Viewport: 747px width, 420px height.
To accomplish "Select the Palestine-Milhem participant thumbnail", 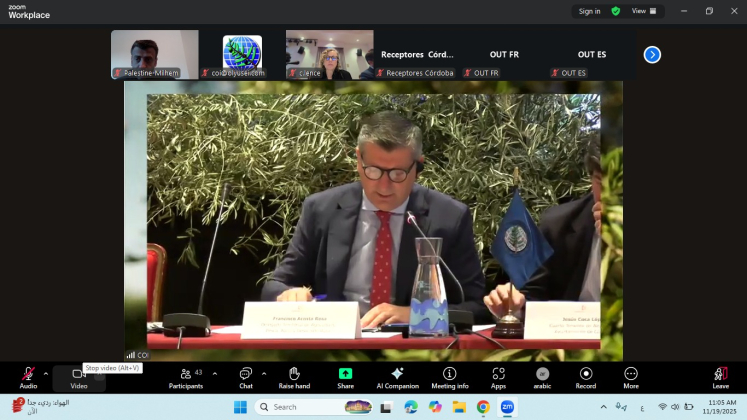I will click(x=154, y=54).
